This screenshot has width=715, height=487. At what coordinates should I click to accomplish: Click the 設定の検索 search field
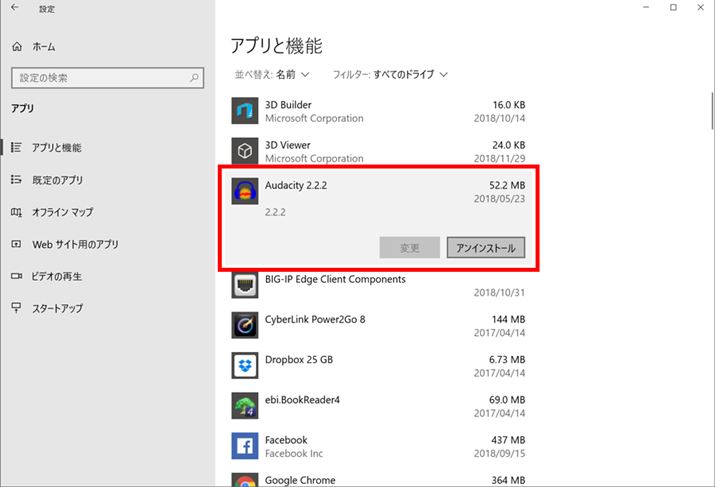point(108,78)
